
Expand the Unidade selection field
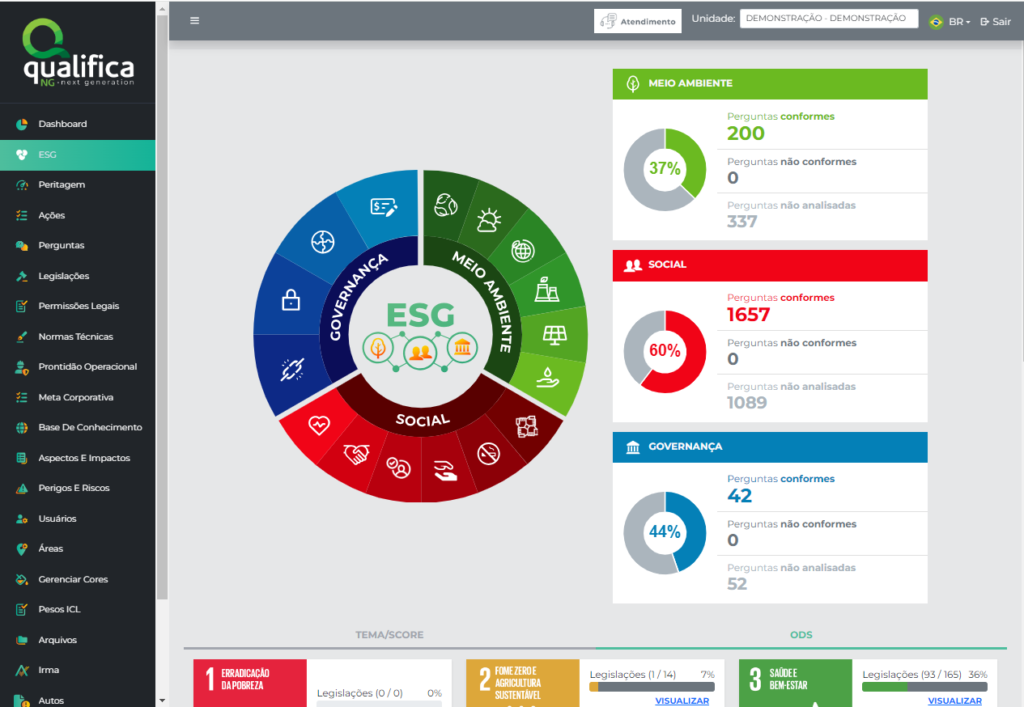click(x=828, y=17)
